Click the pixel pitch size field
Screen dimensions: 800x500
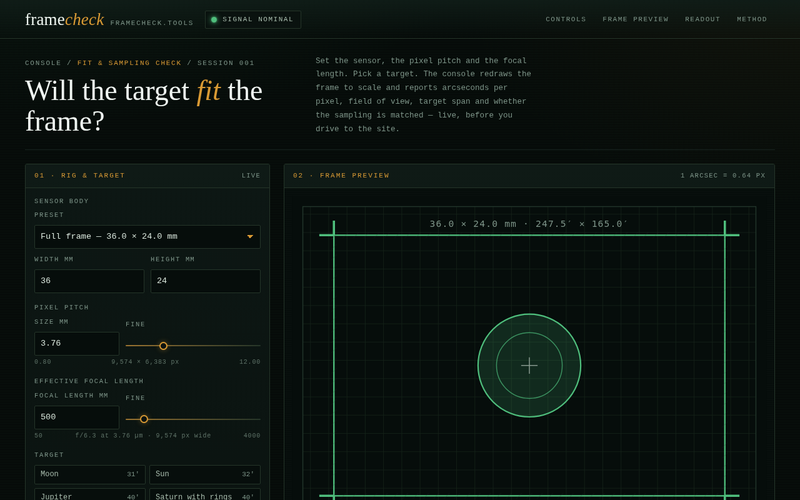(77, 343)
